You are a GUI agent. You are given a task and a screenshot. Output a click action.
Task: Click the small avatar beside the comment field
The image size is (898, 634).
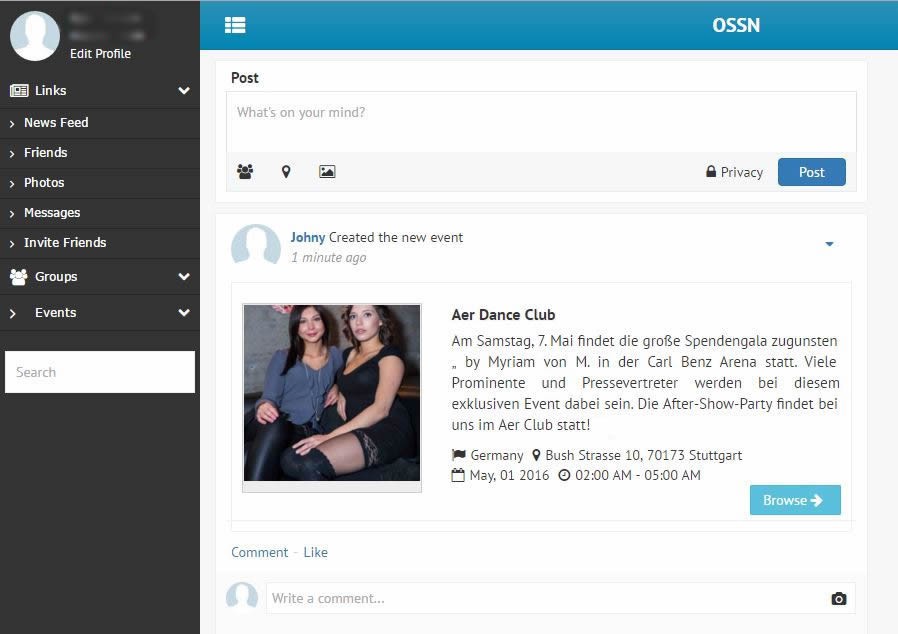pos(242,597)
